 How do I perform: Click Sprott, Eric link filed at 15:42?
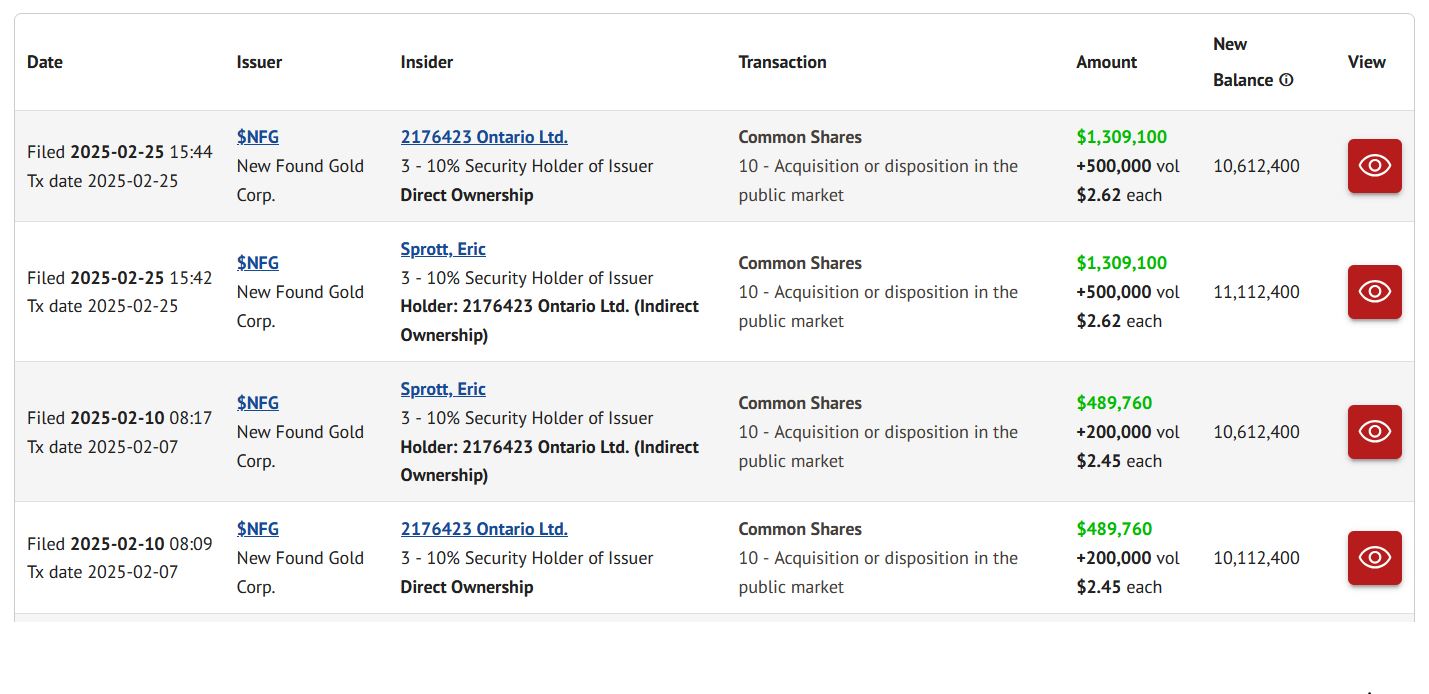[443, 249]
